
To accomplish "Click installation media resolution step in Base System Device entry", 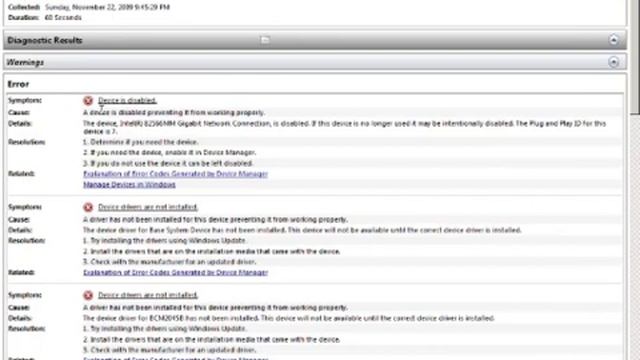I will (211, 251).
